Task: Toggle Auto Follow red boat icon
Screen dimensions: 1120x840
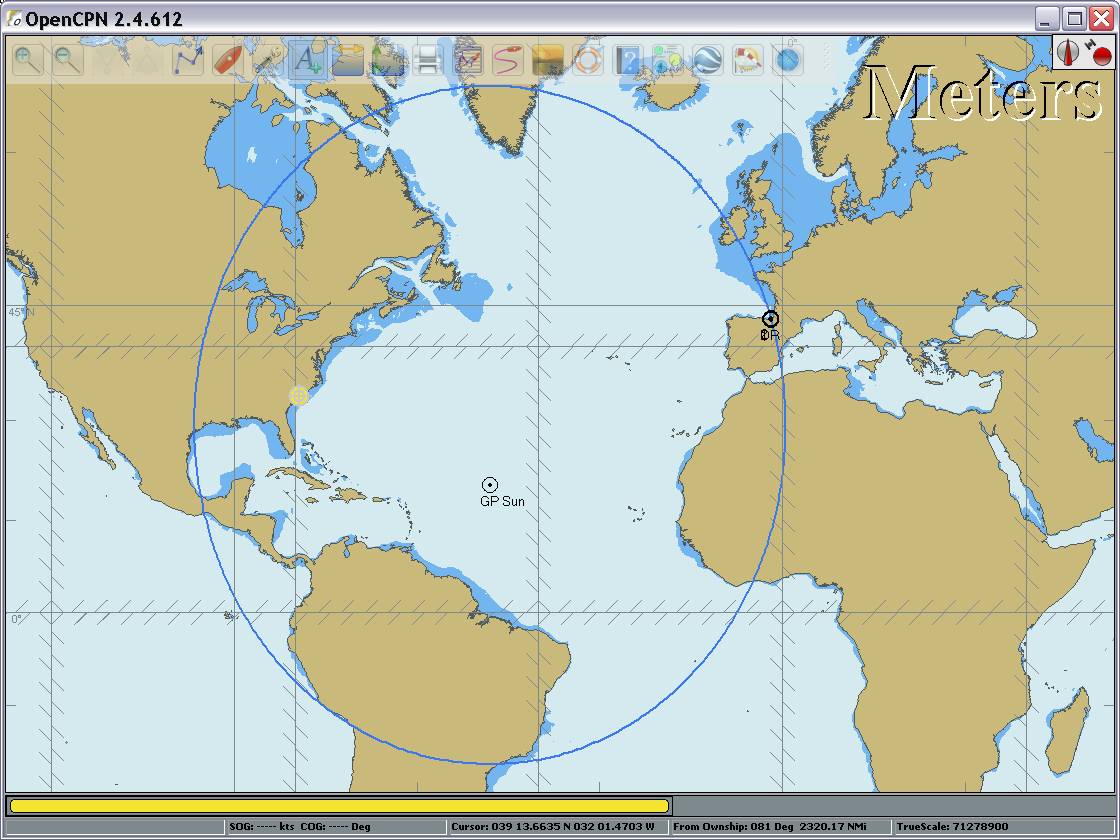Action: point(228,60)
